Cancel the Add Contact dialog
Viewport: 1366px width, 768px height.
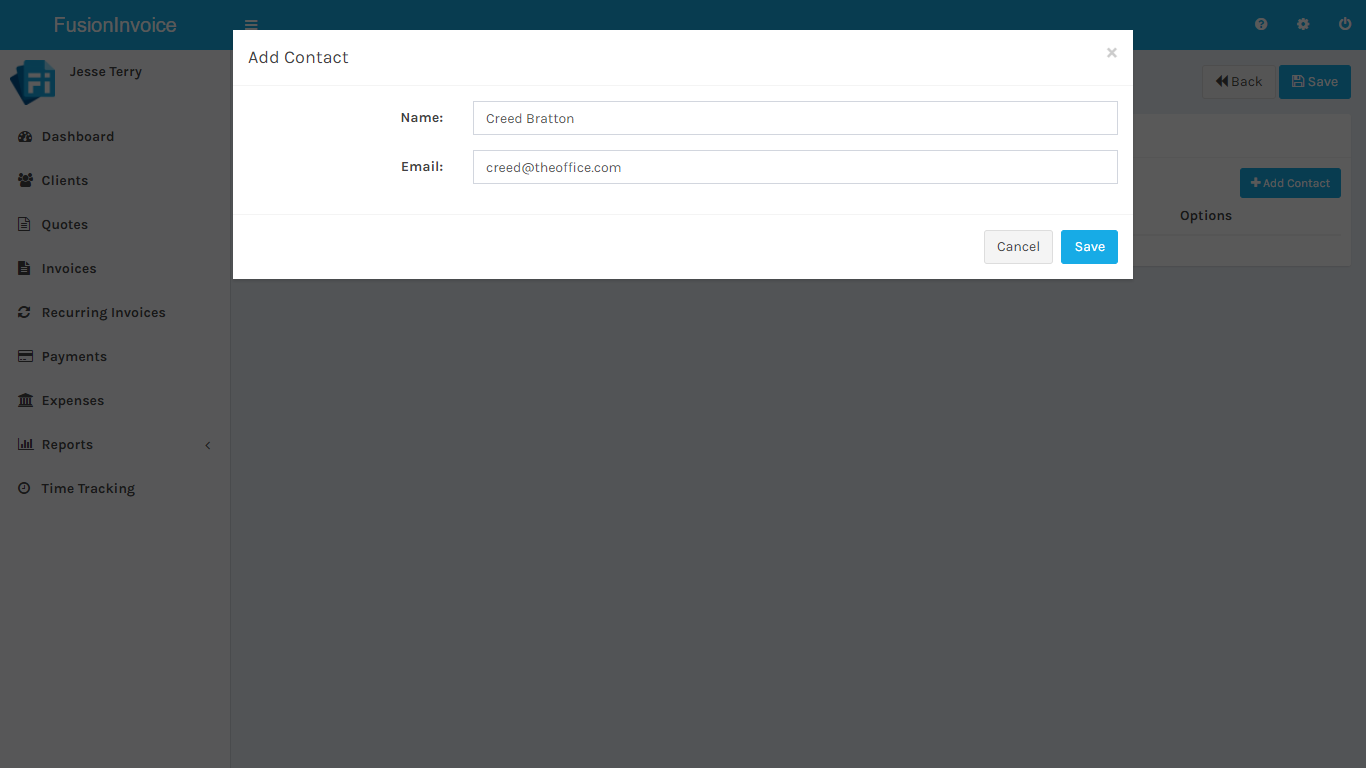click(1018, 247)
